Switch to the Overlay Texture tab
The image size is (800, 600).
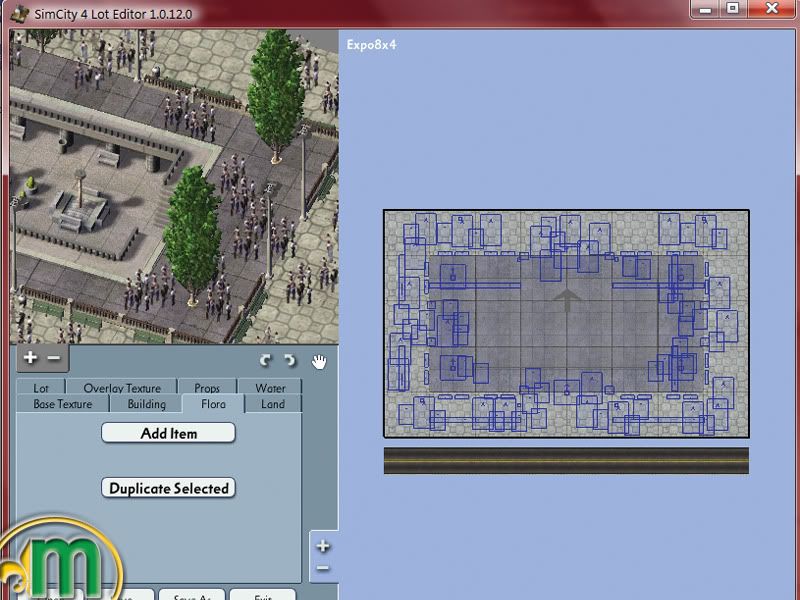(x=122, y=388)
